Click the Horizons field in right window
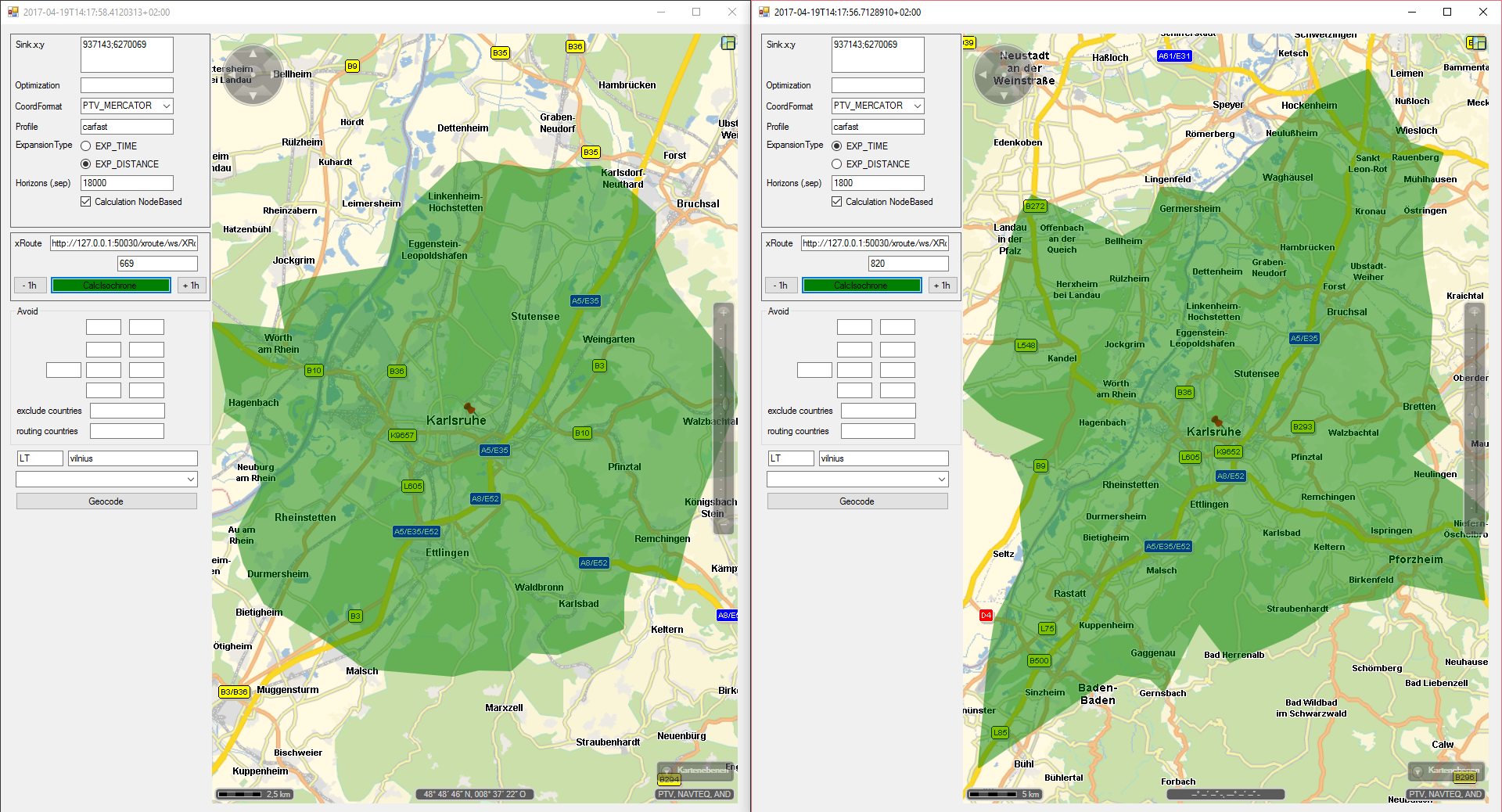Viewport: 1502px width, 812px height. point(877,183)
